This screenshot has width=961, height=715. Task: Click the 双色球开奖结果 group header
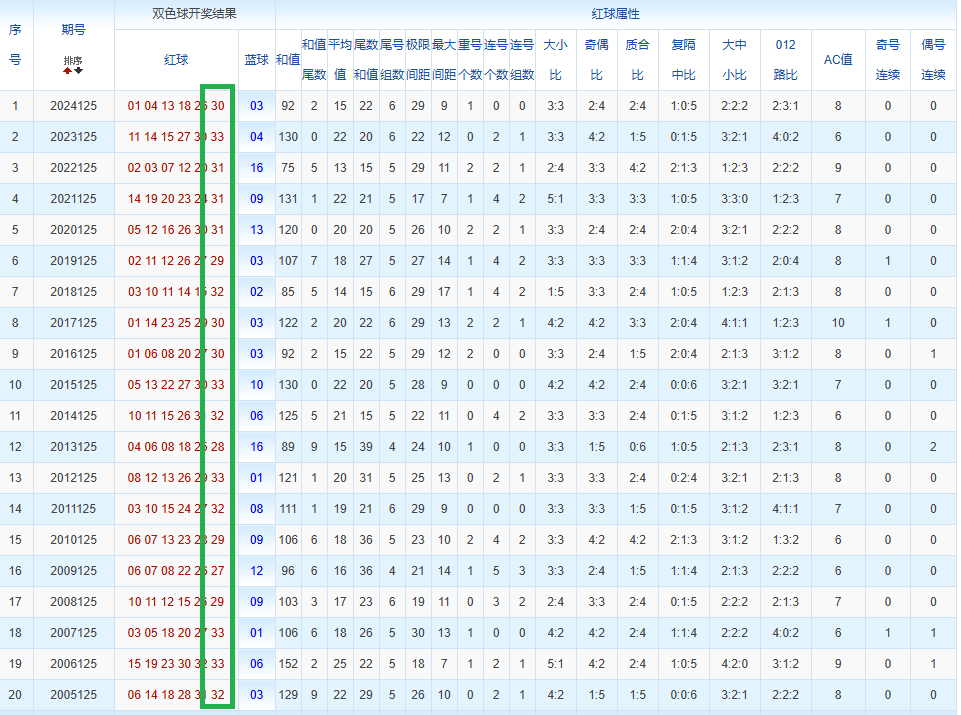pyautogui.click(x=194, y=13)
